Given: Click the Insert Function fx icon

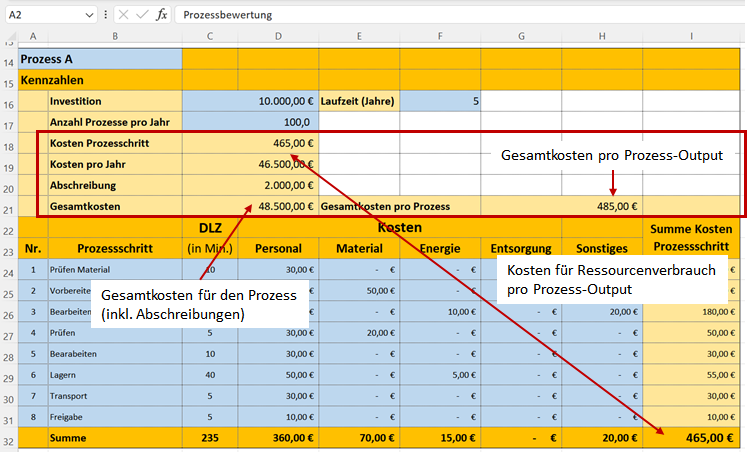Looking at the screenshot, I should [x=161, y=16].
